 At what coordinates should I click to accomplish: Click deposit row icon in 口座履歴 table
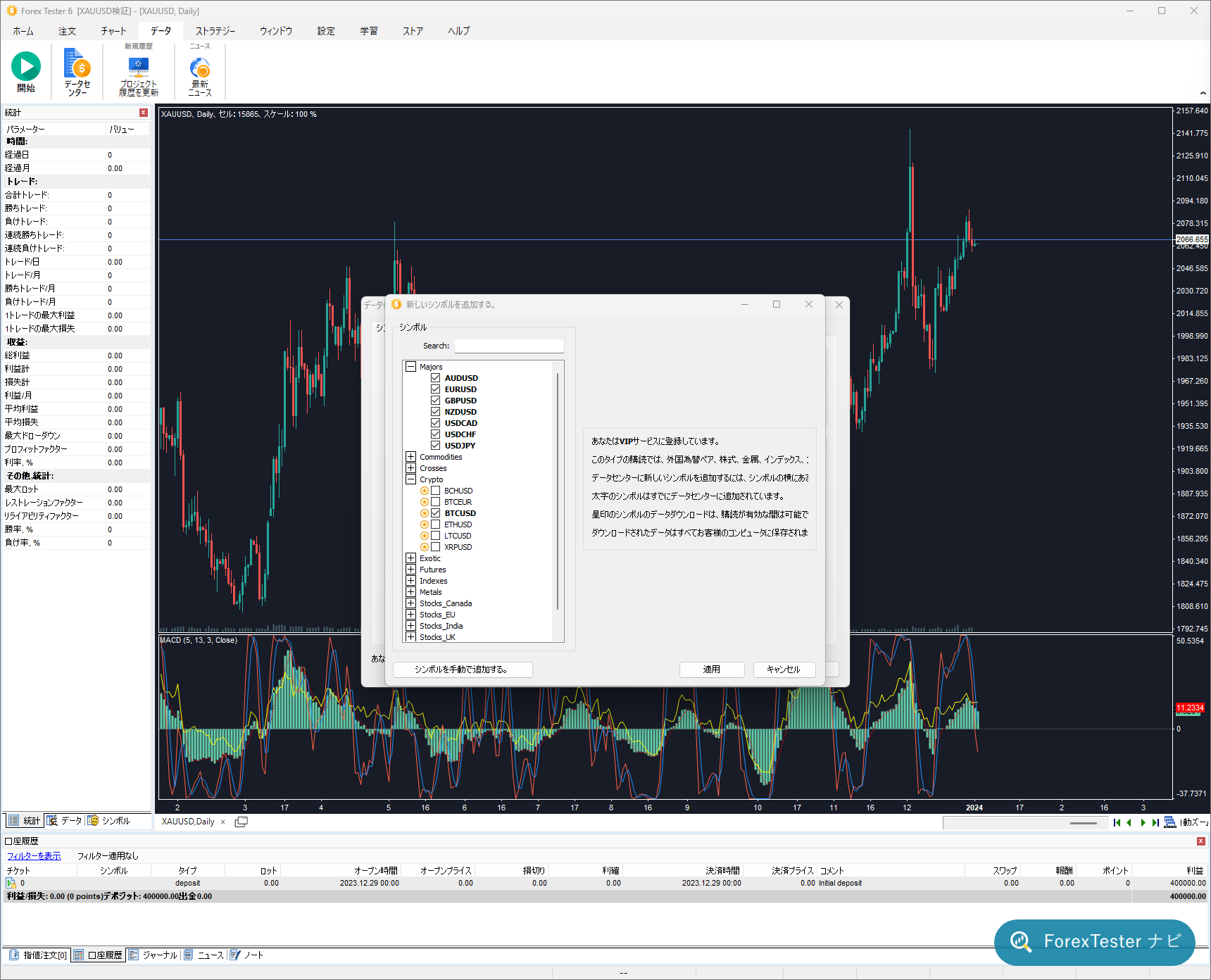(11, 883)
